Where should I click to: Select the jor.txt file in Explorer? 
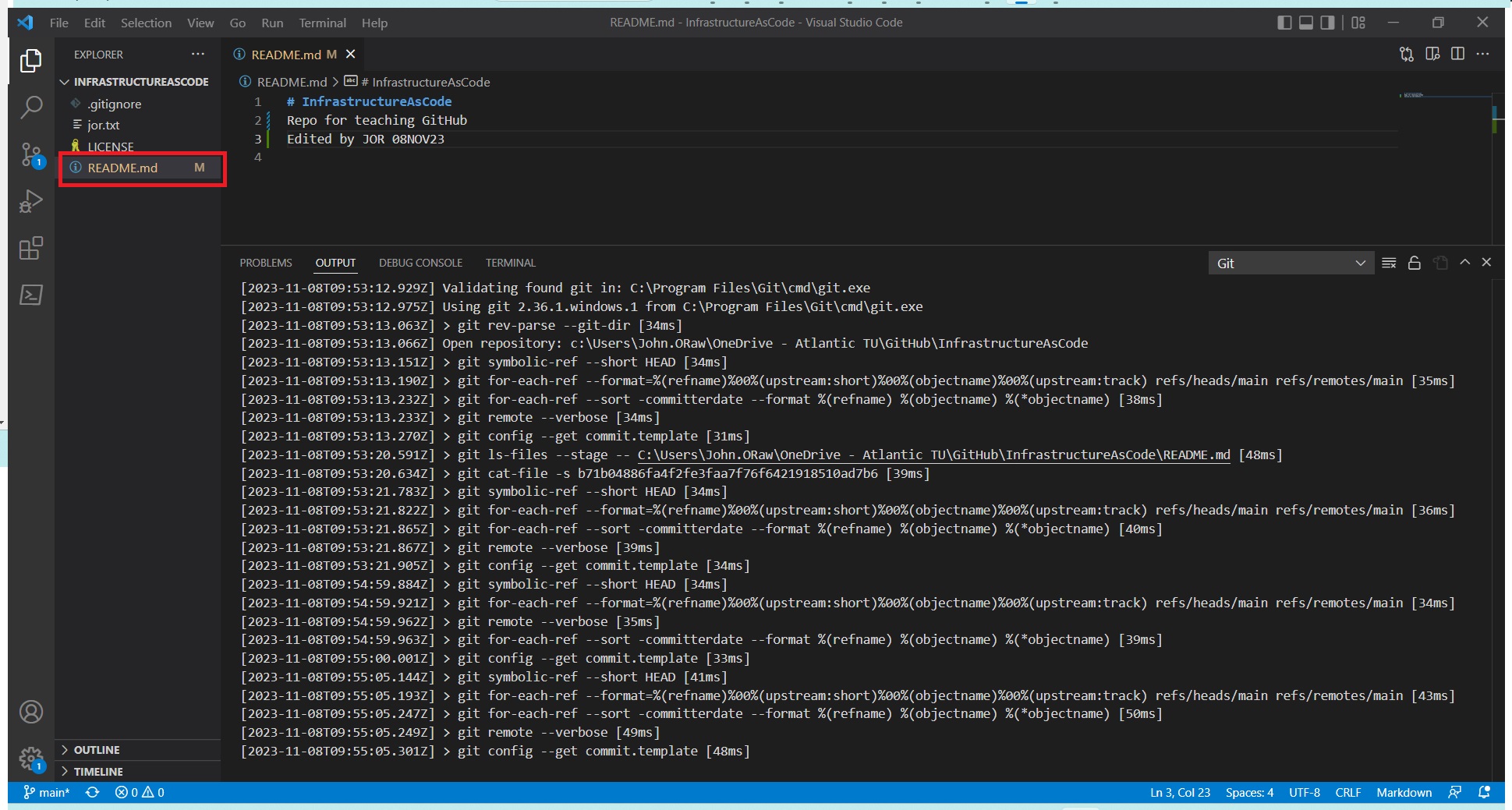pyautogui.click(x=104, y=125)
